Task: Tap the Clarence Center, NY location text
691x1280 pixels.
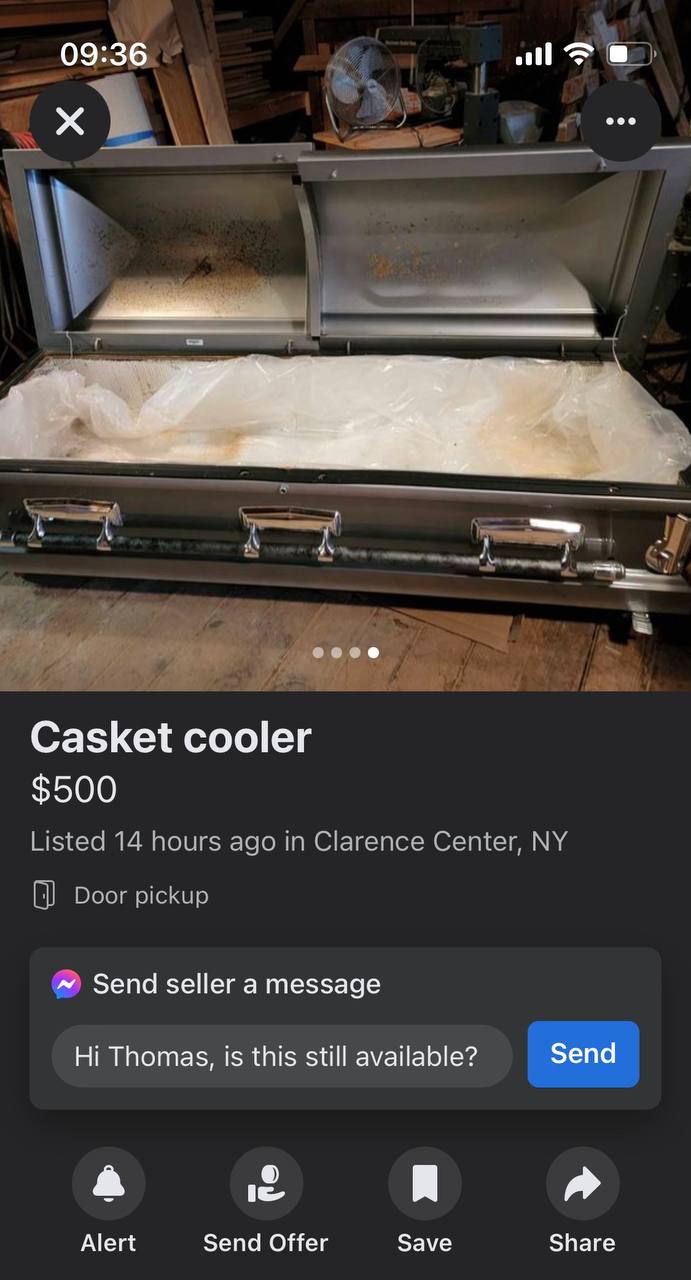Action: [x=441, y=841]
